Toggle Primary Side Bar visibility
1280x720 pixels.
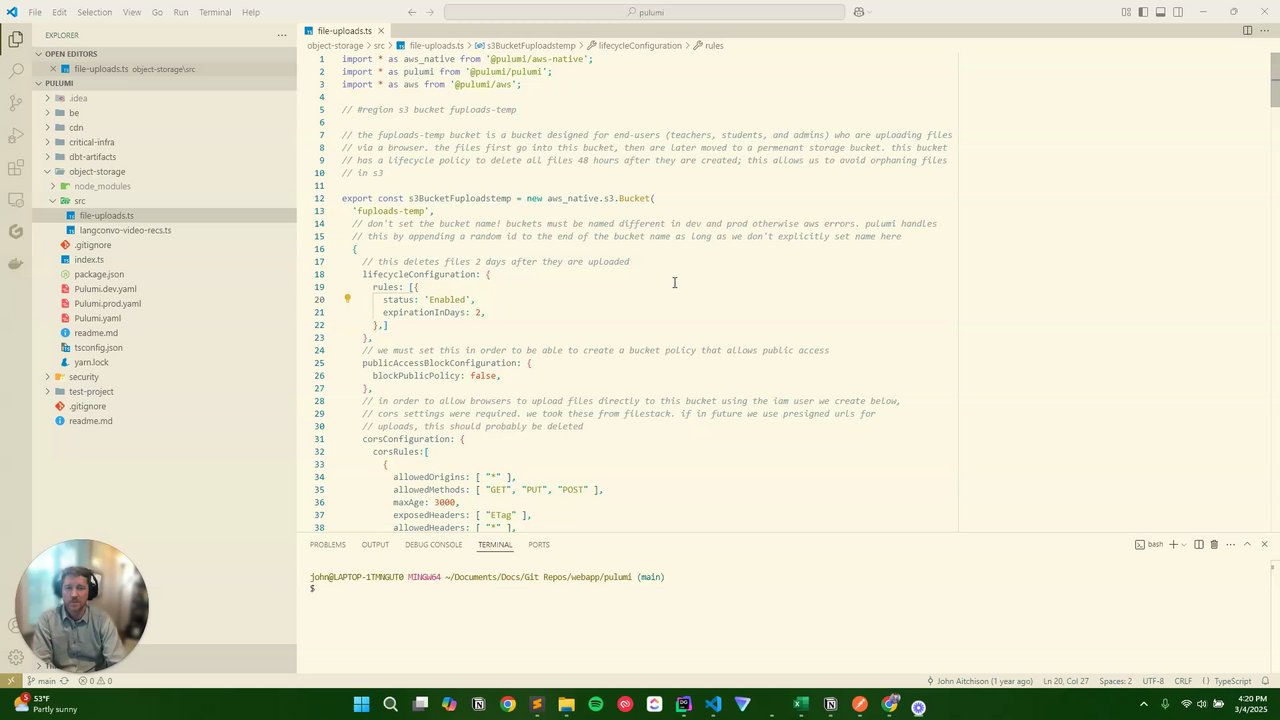click(1143, 12)
